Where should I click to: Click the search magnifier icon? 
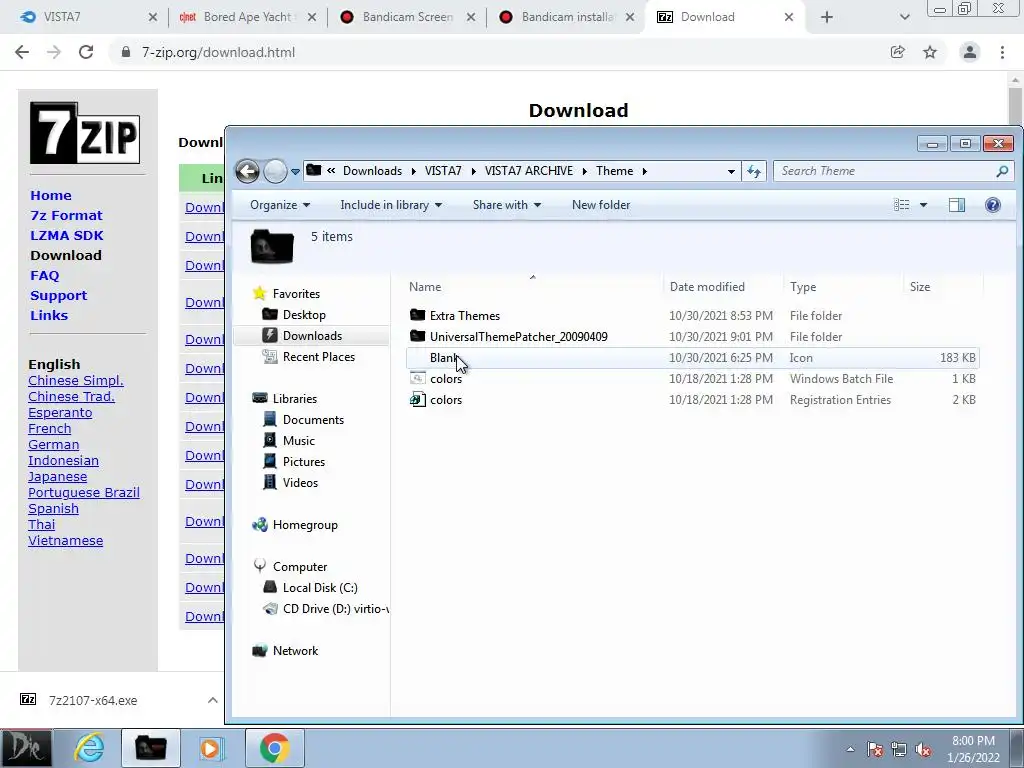1002,171
